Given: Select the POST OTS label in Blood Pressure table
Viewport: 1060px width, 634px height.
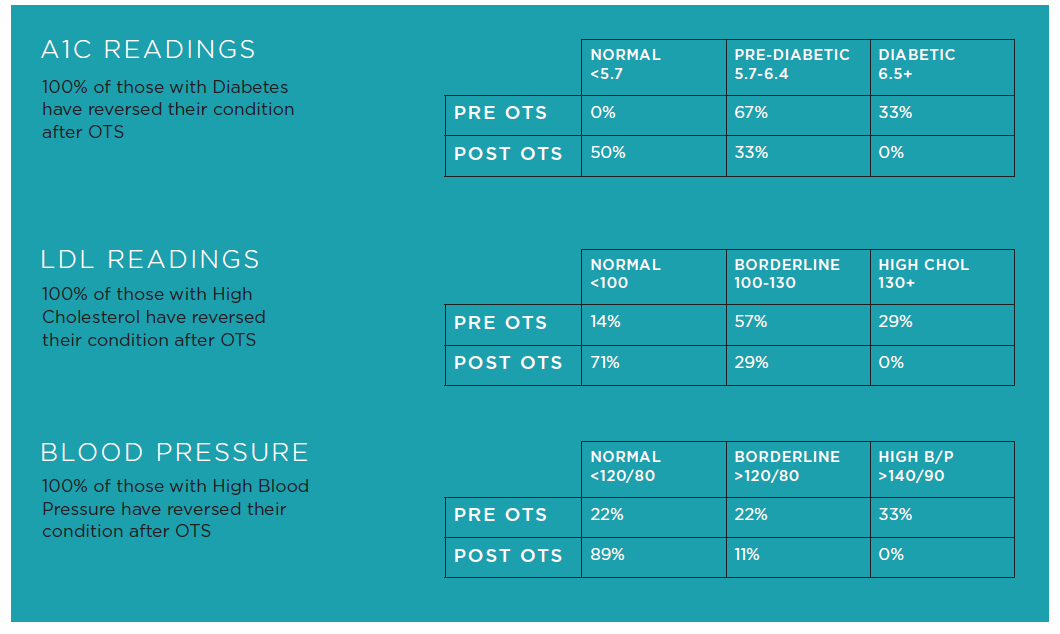Looking at the screenshot, I should pyautogui.click(x=508, y=555).
